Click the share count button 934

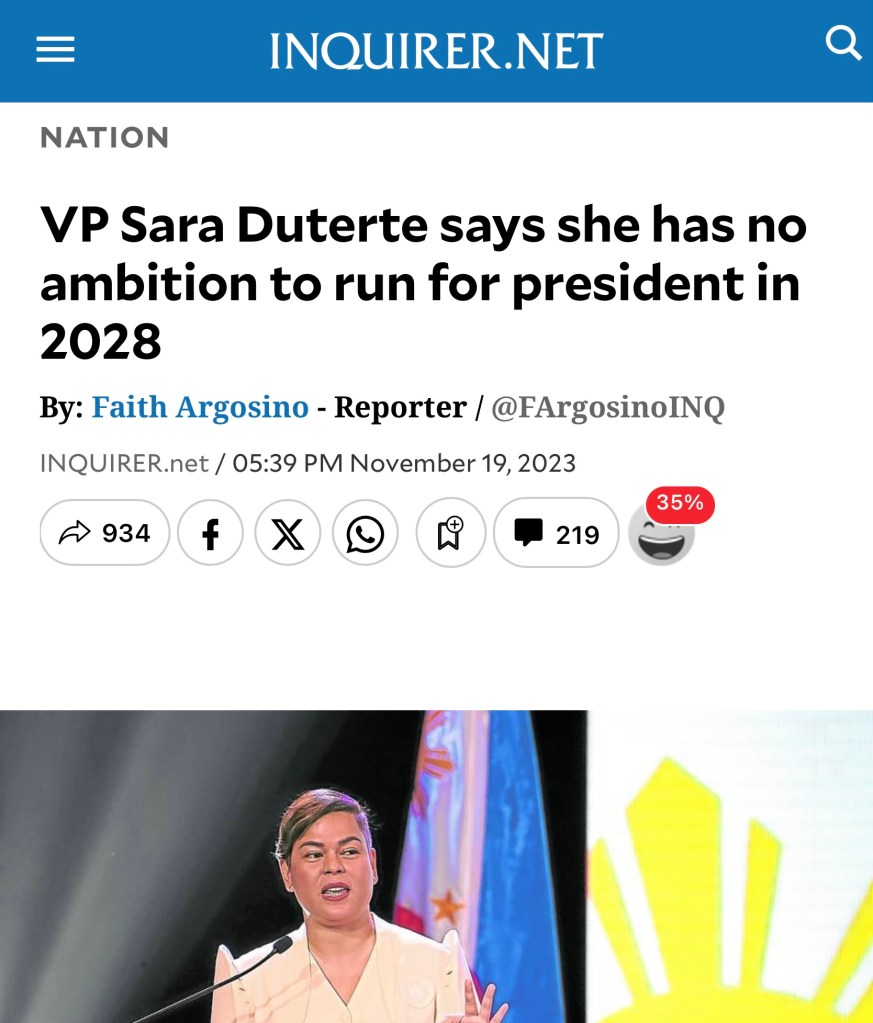tap(104, 533)
